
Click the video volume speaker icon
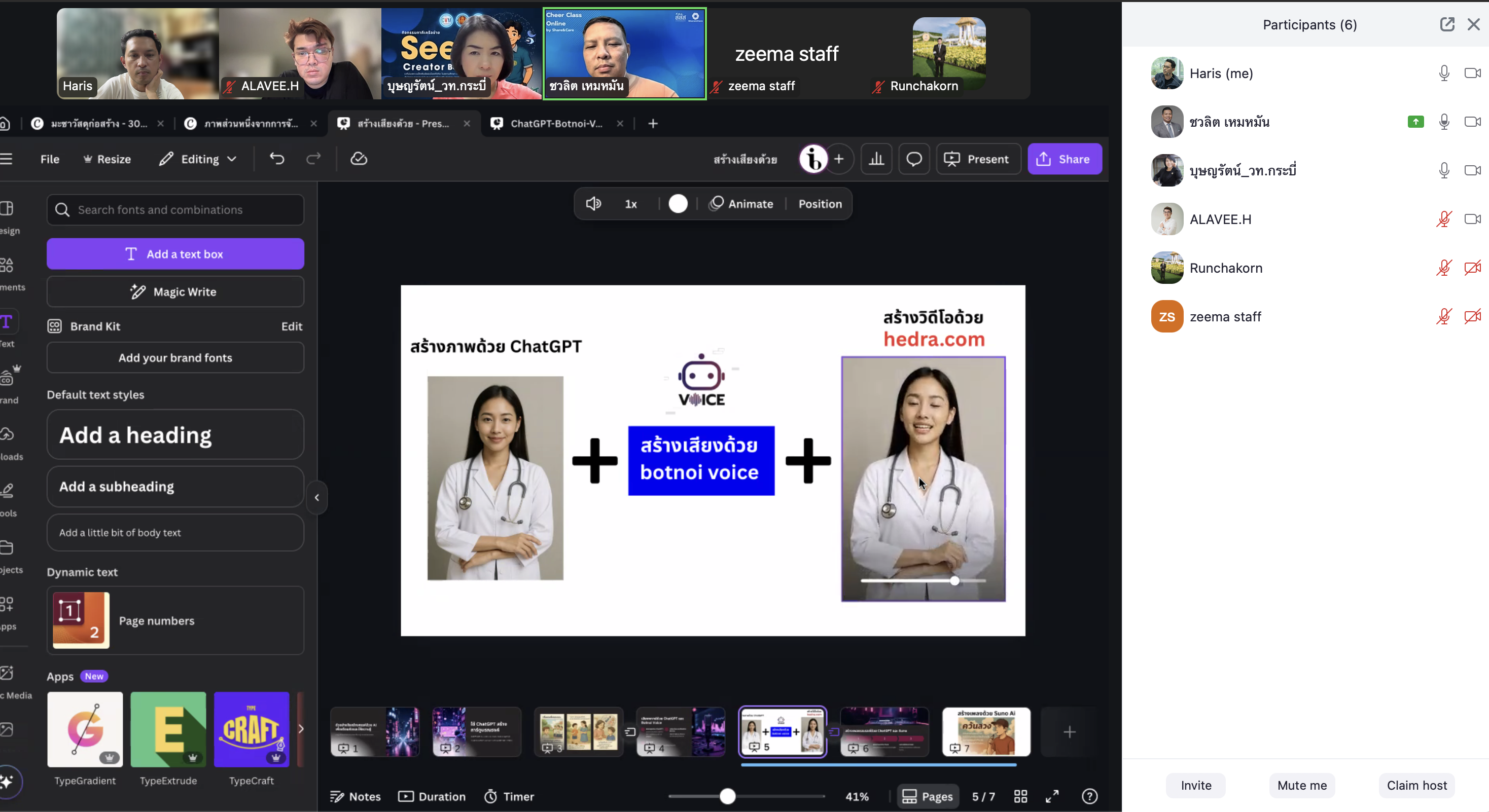[x=594, y=204]
